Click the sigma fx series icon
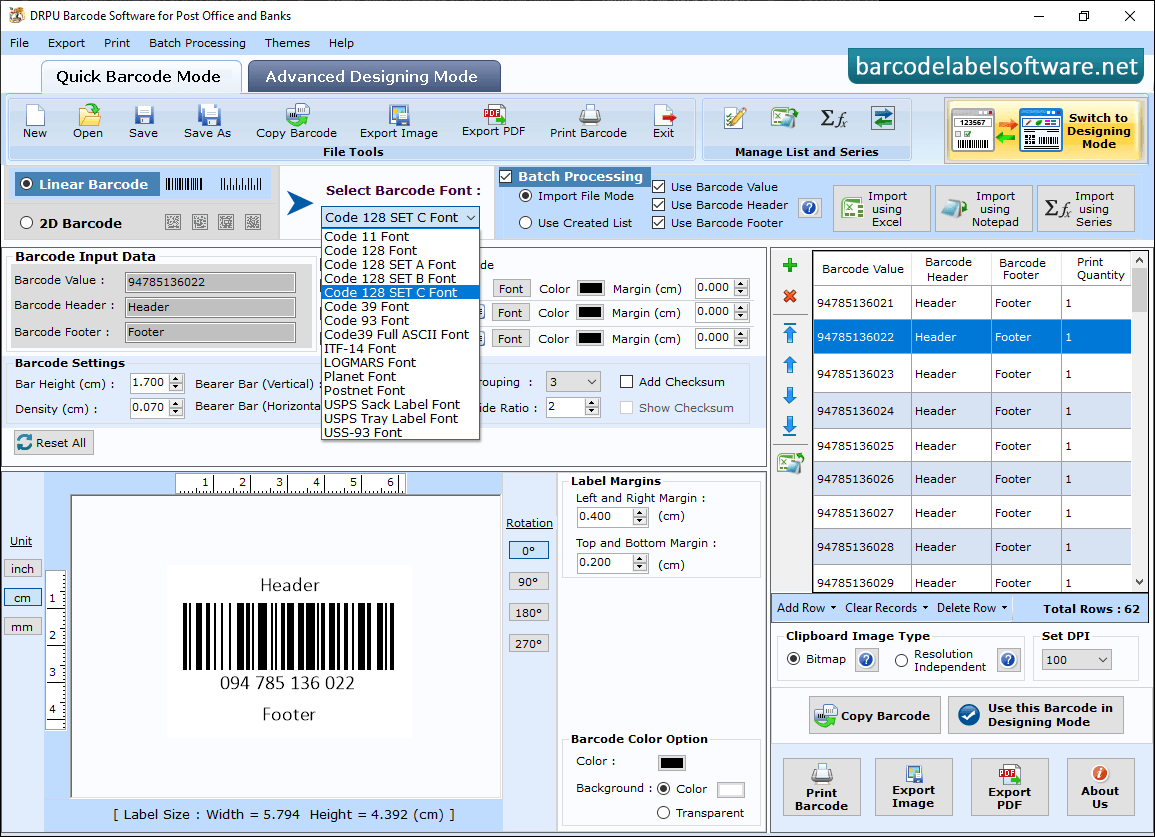This screenshot has height=837, width=1155. [834, 118]
